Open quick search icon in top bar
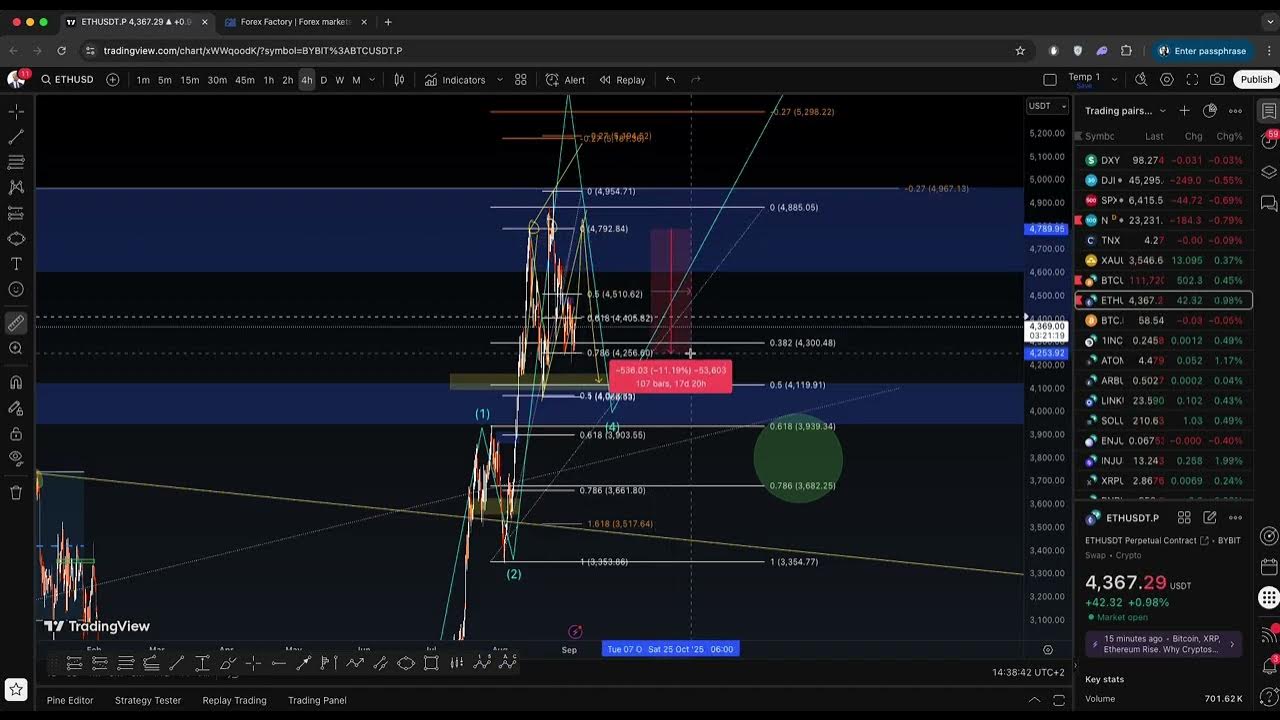 click(1141, 80)
